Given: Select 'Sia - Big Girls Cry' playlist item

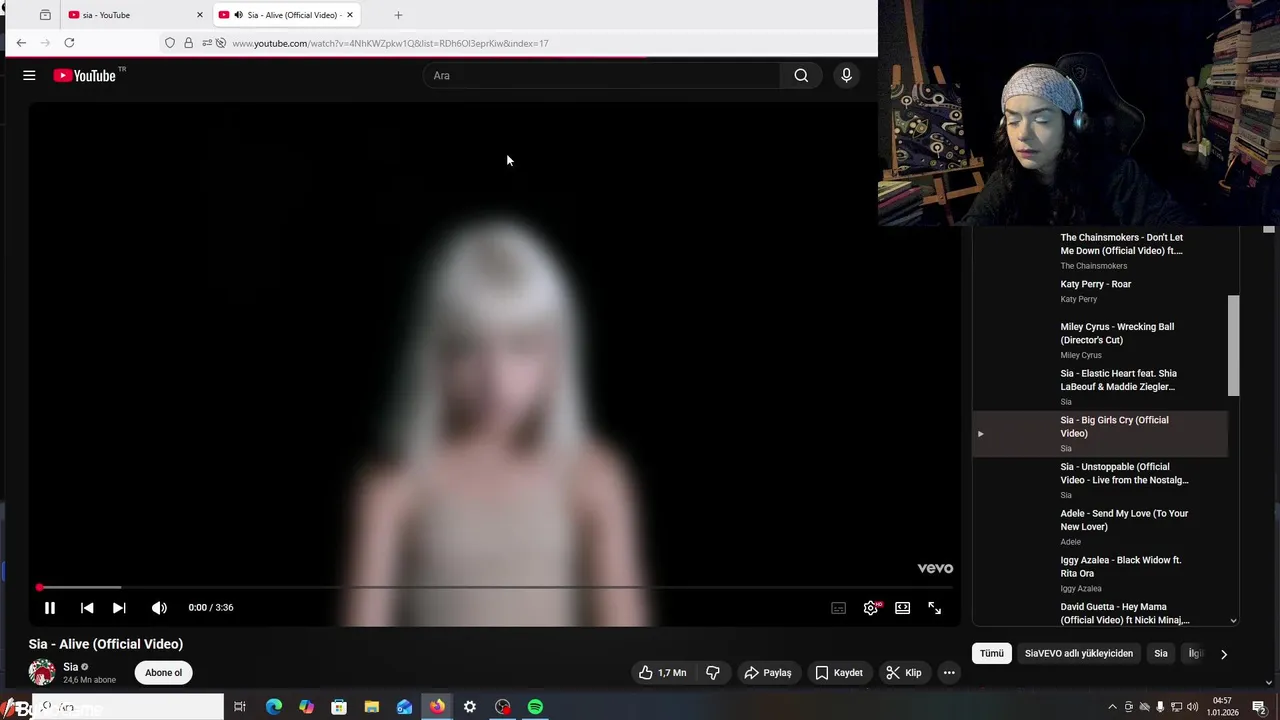Looking at the screenshot, I should (1100, 434).
